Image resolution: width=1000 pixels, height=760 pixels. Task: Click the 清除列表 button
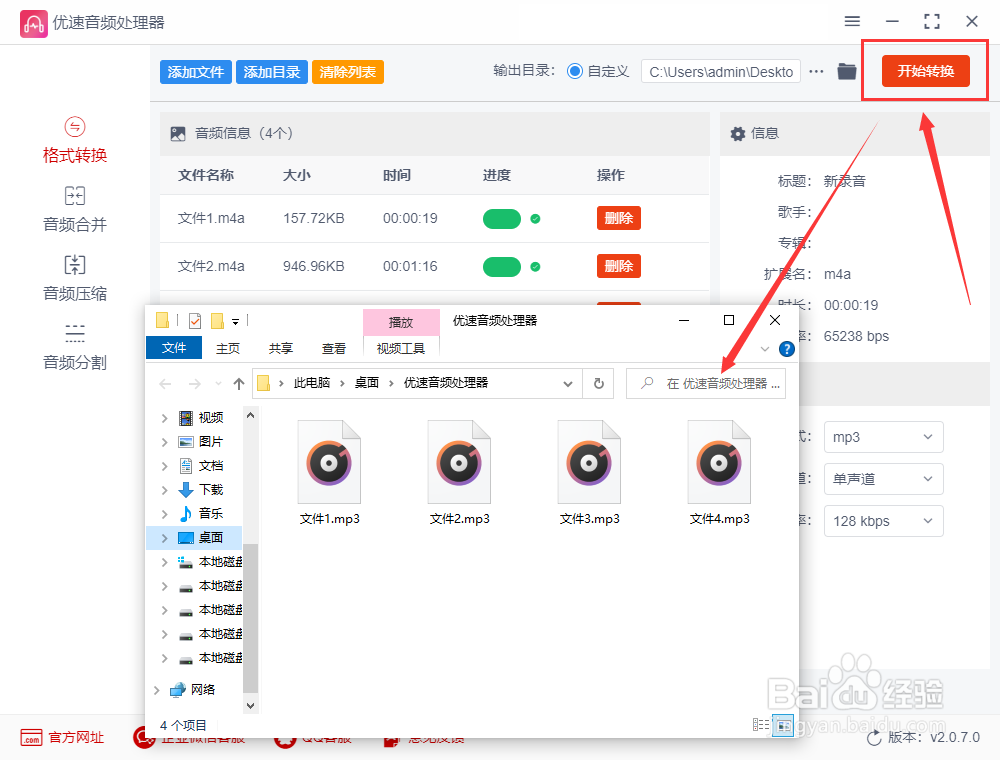pyautogui.click(x=348, y=72)
